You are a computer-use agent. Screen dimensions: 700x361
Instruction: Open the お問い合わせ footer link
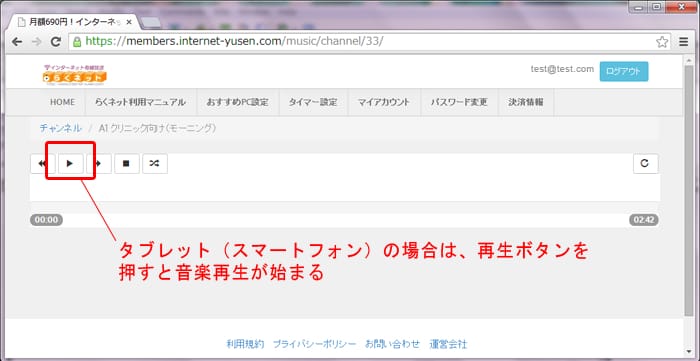pos(392,344)
